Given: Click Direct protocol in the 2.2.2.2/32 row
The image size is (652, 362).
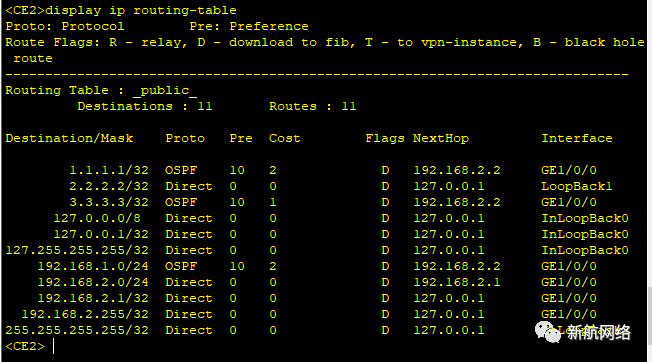Looking at the screenshot, I should click(x=189, y=186).
